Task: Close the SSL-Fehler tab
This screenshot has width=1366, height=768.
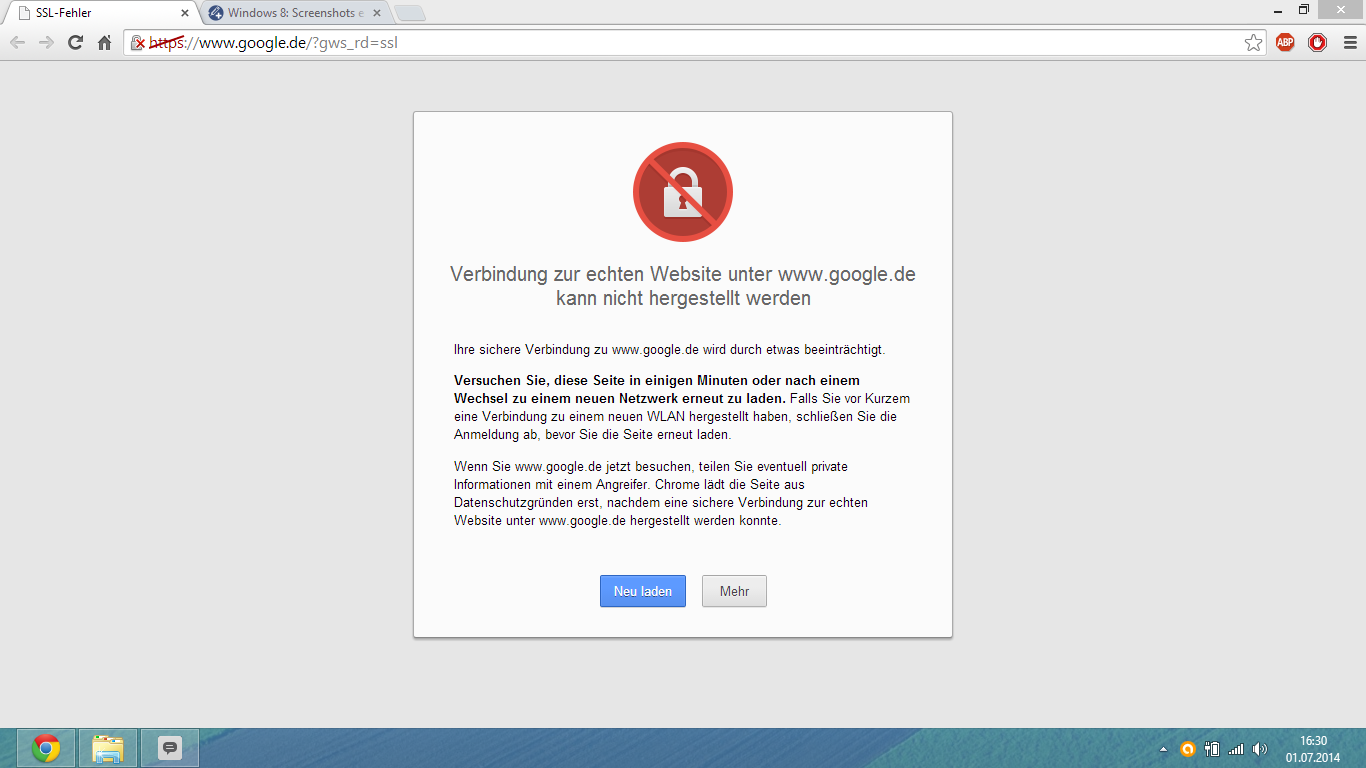Action: (x=184, y=13)
